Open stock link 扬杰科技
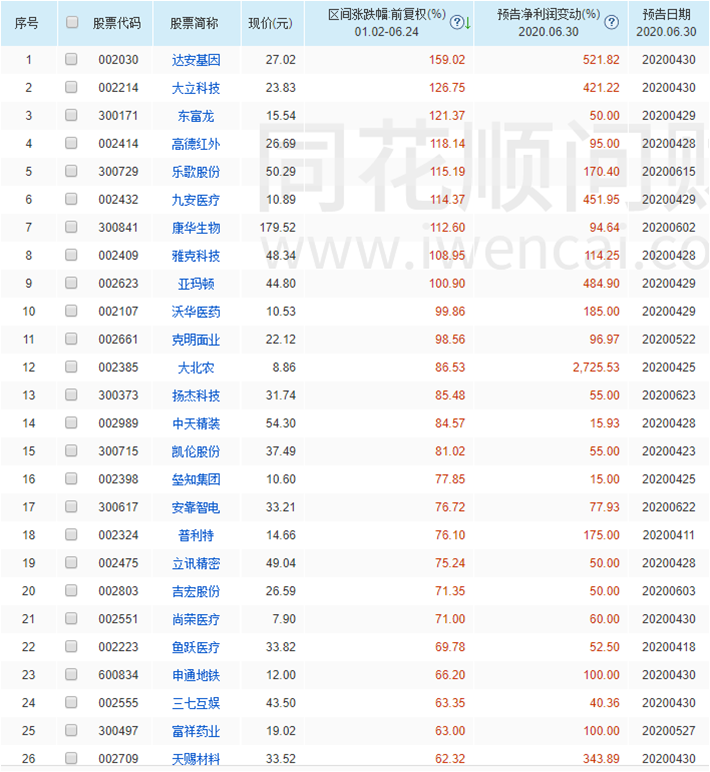710x772 pixels. click(196, 395)
